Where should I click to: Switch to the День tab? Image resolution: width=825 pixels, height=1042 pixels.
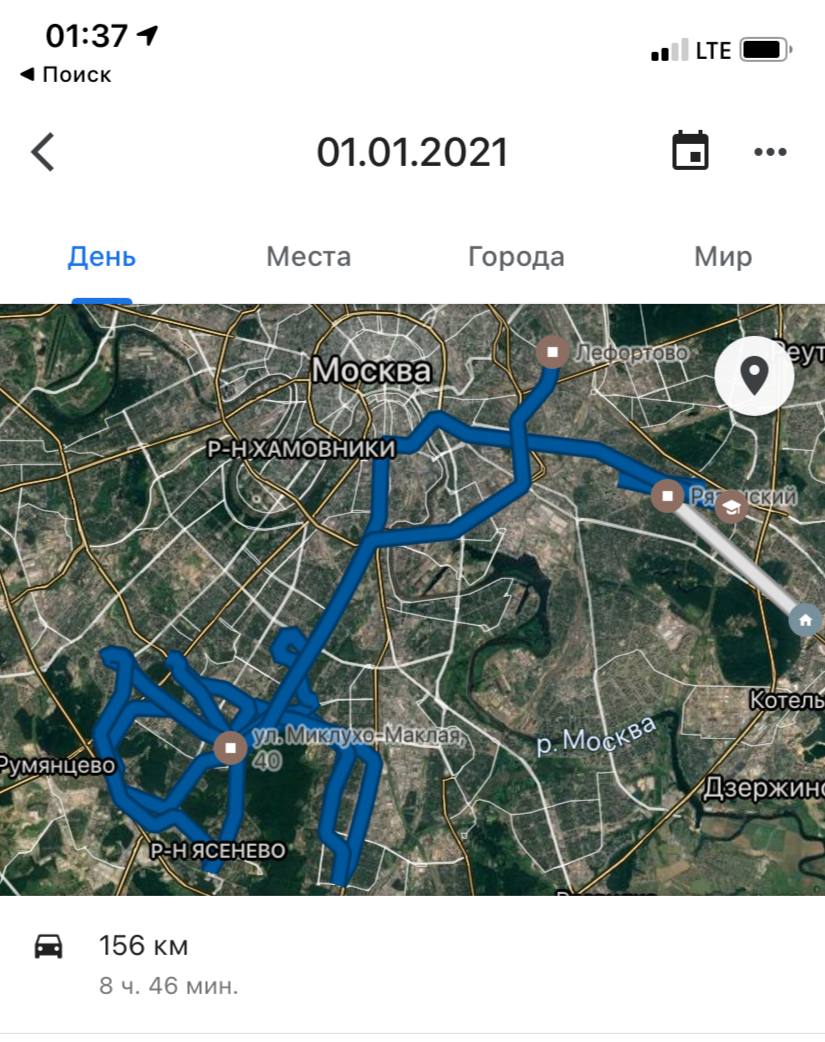tap(102, 257)
